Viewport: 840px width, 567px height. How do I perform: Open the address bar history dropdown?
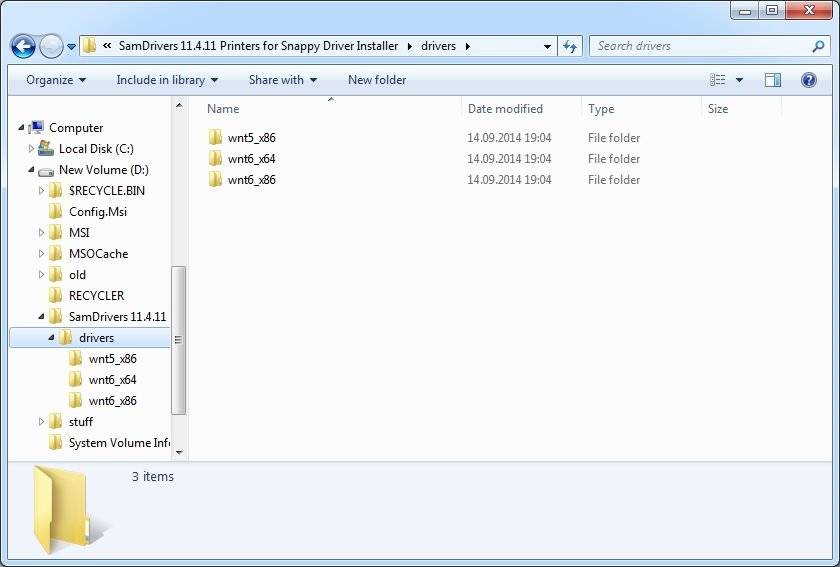[547, 47]
